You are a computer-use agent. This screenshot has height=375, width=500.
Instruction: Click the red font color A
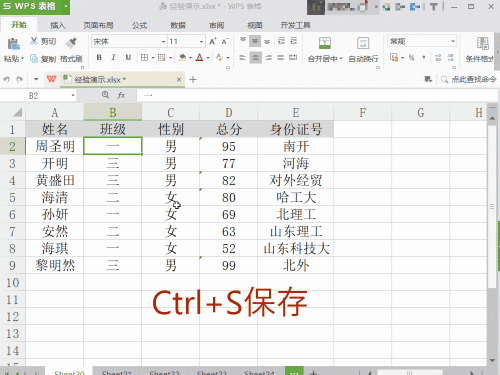pos(199,58)
